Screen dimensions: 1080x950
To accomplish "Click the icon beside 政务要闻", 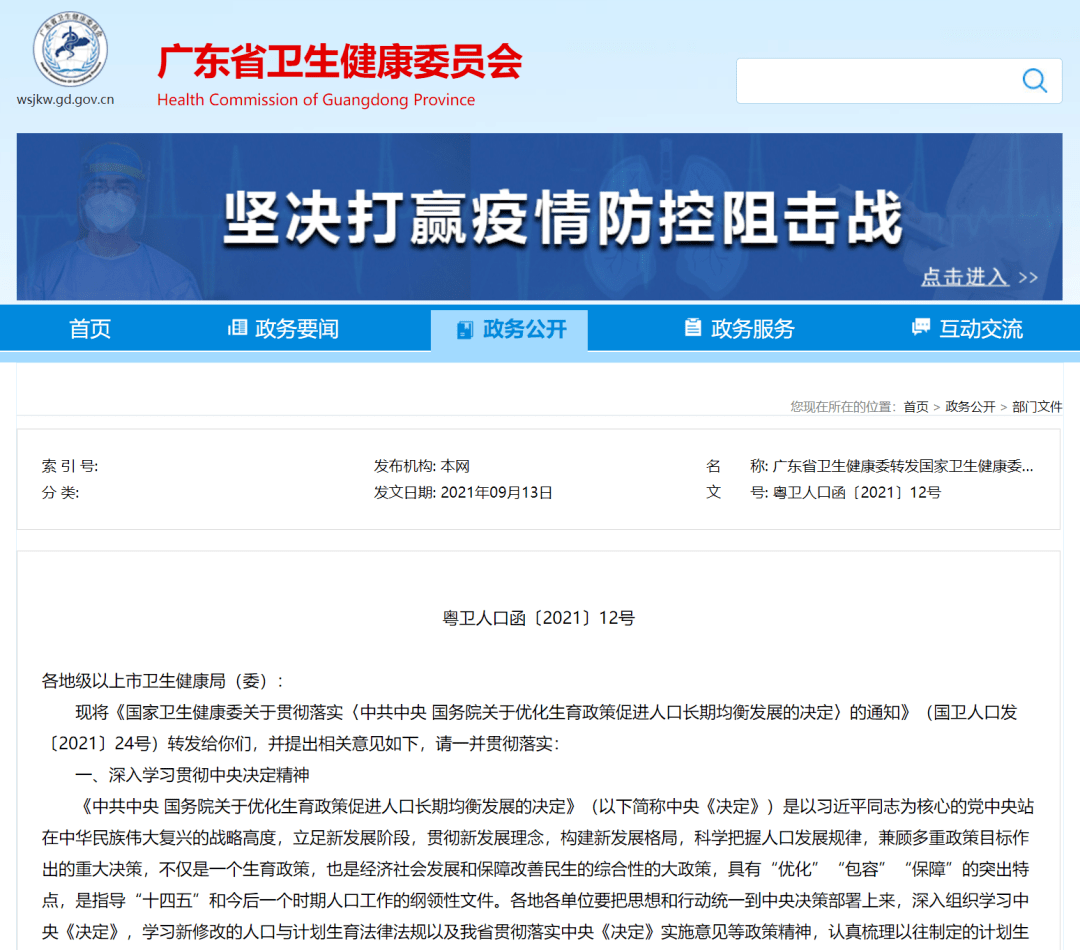I will coord(238,328).
